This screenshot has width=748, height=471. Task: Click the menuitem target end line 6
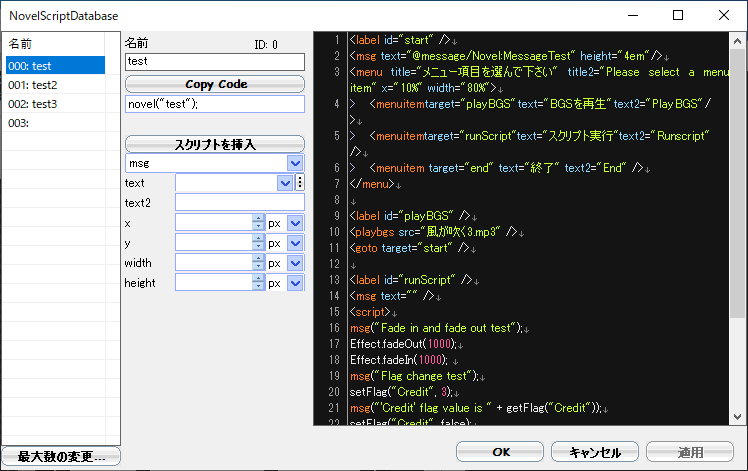(506, 168)
